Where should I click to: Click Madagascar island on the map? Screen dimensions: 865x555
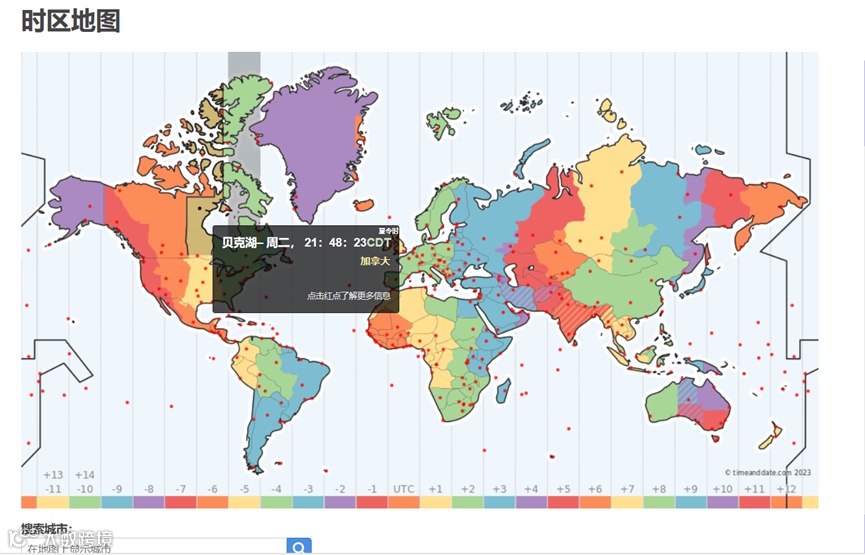click(x=503, y=391)
